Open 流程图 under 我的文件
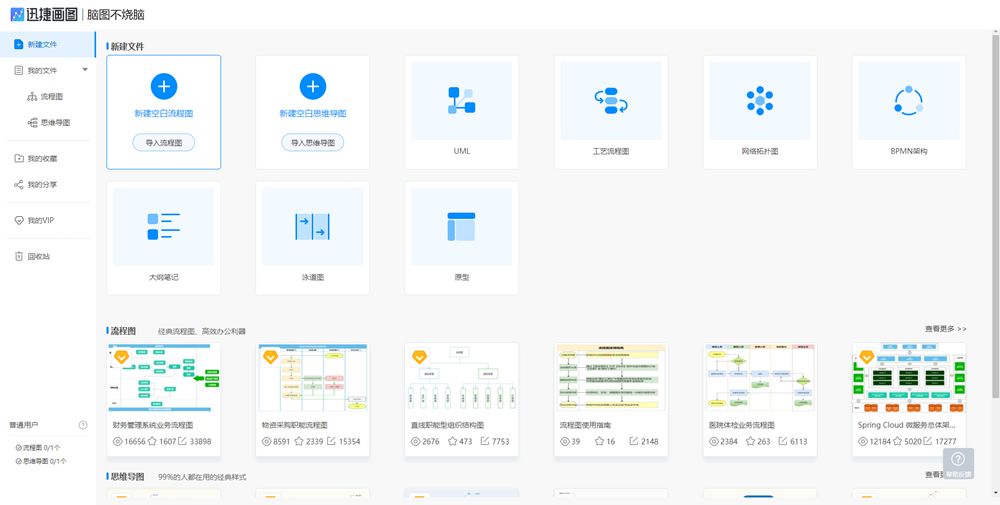The width and height of the screenshot is (1000, 505). pos(51,97)
